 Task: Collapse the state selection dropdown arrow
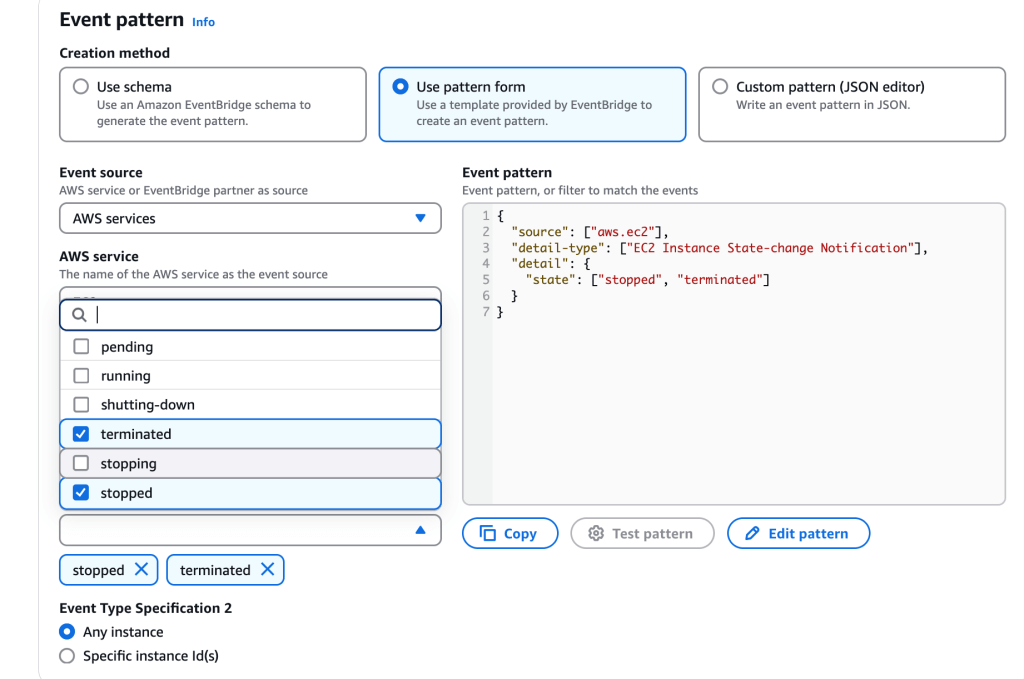coord(420,530)
